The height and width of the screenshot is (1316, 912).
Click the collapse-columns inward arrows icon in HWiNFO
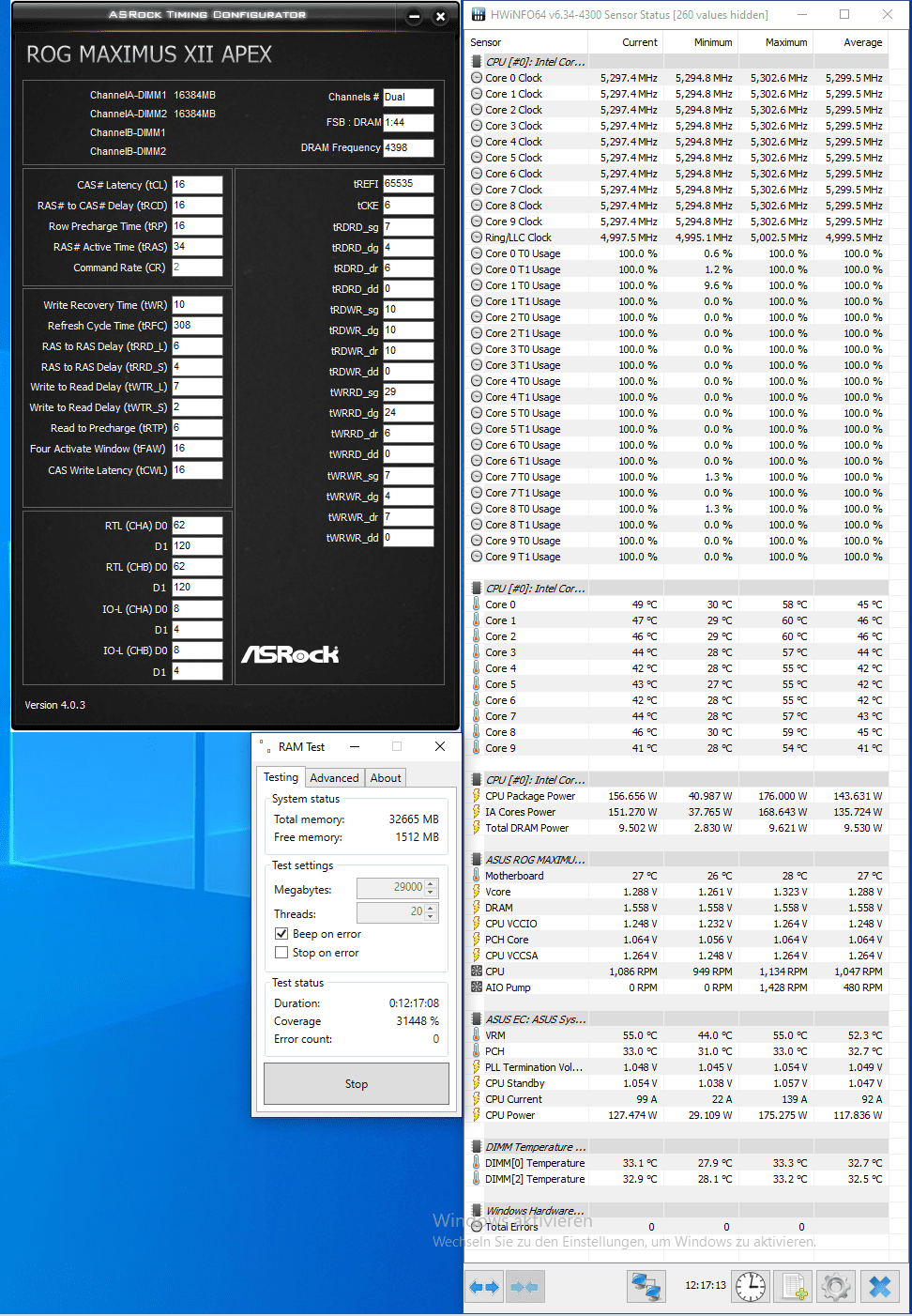pyautogui.click(x=524, y=1287)
